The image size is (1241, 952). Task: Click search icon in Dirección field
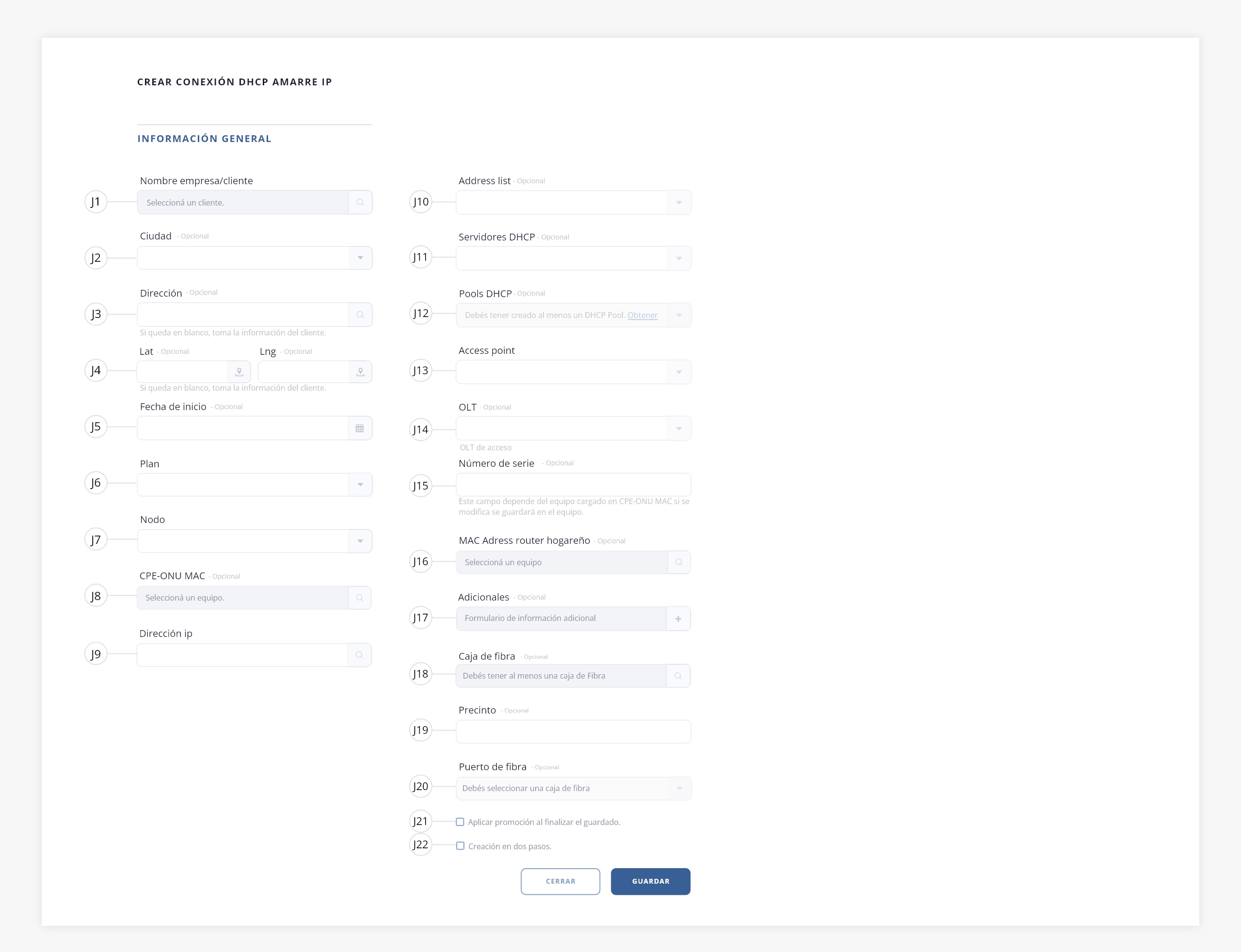[360, 315]
